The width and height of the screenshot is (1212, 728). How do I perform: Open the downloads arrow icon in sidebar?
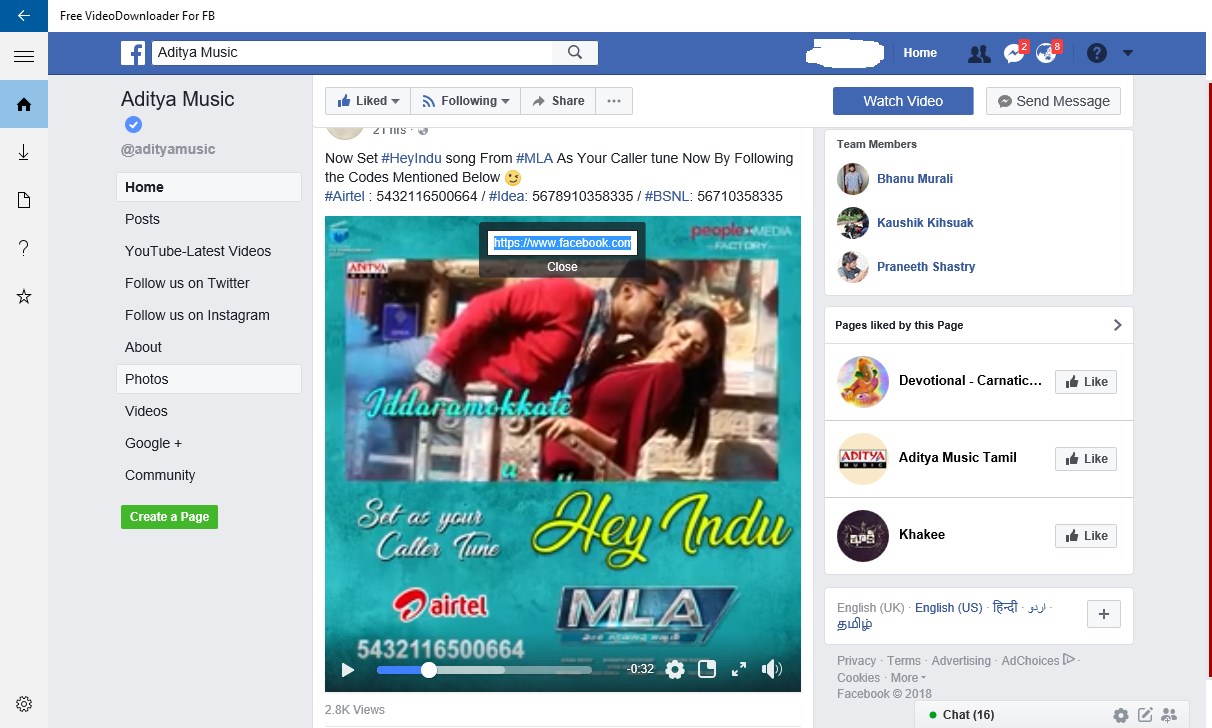click(x=24, y=152)
